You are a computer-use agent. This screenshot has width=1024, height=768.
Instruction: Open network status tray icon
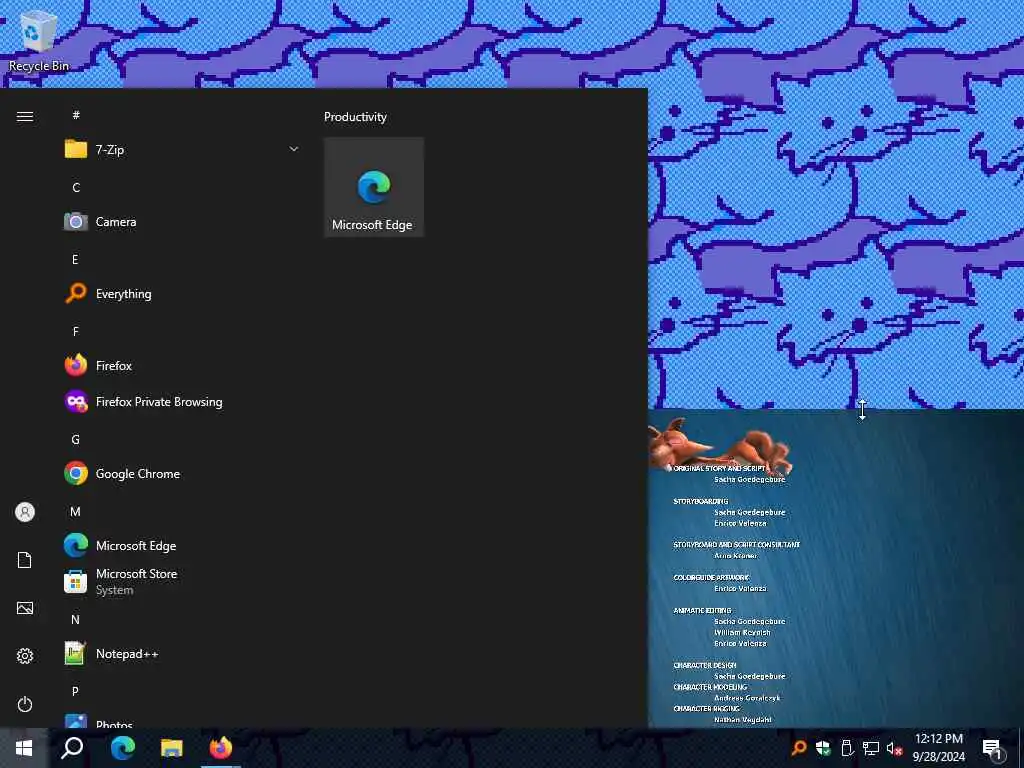[871, 748]
